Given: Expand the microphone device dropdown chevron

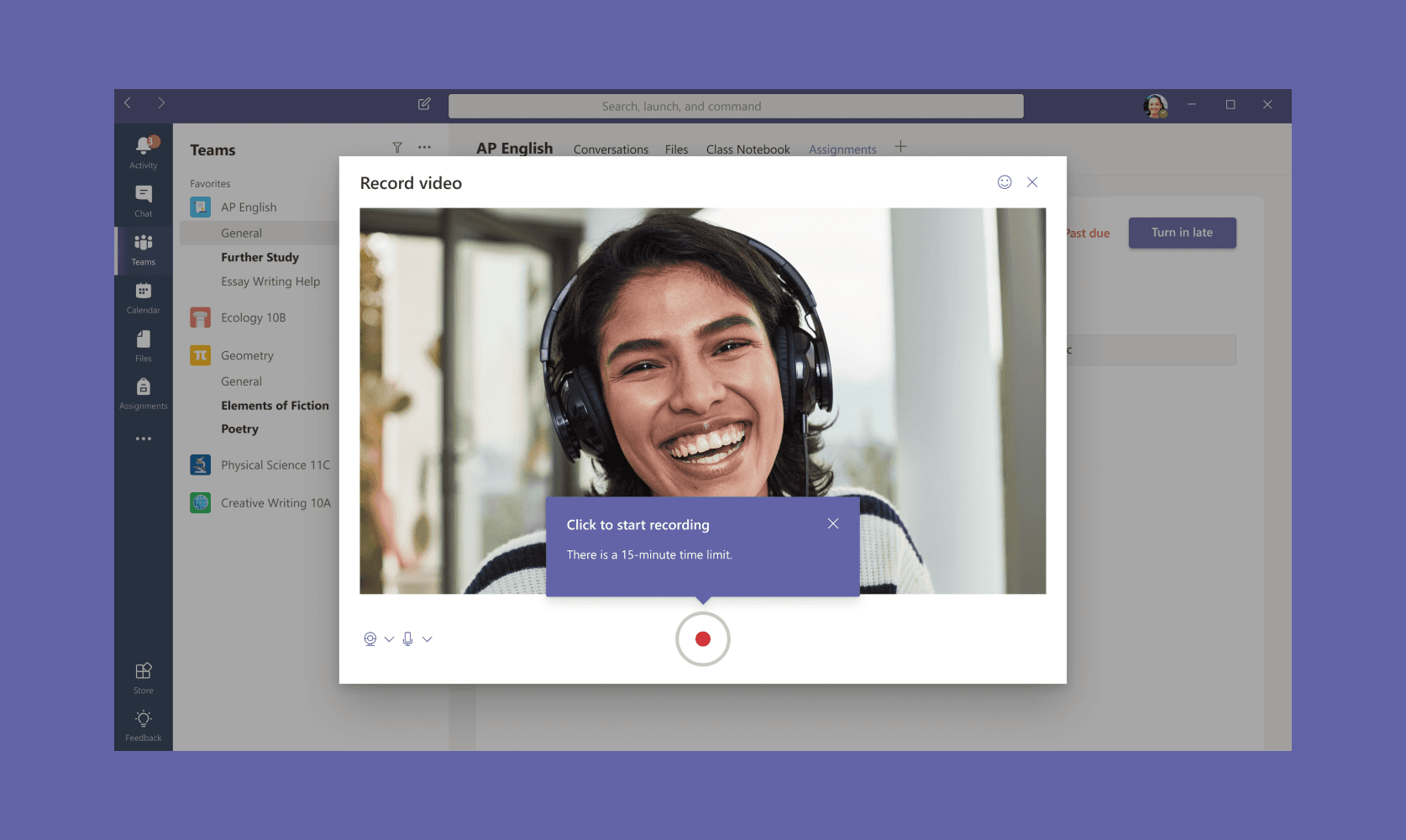Looking at the screenshot, I should [x=428, y=639].
